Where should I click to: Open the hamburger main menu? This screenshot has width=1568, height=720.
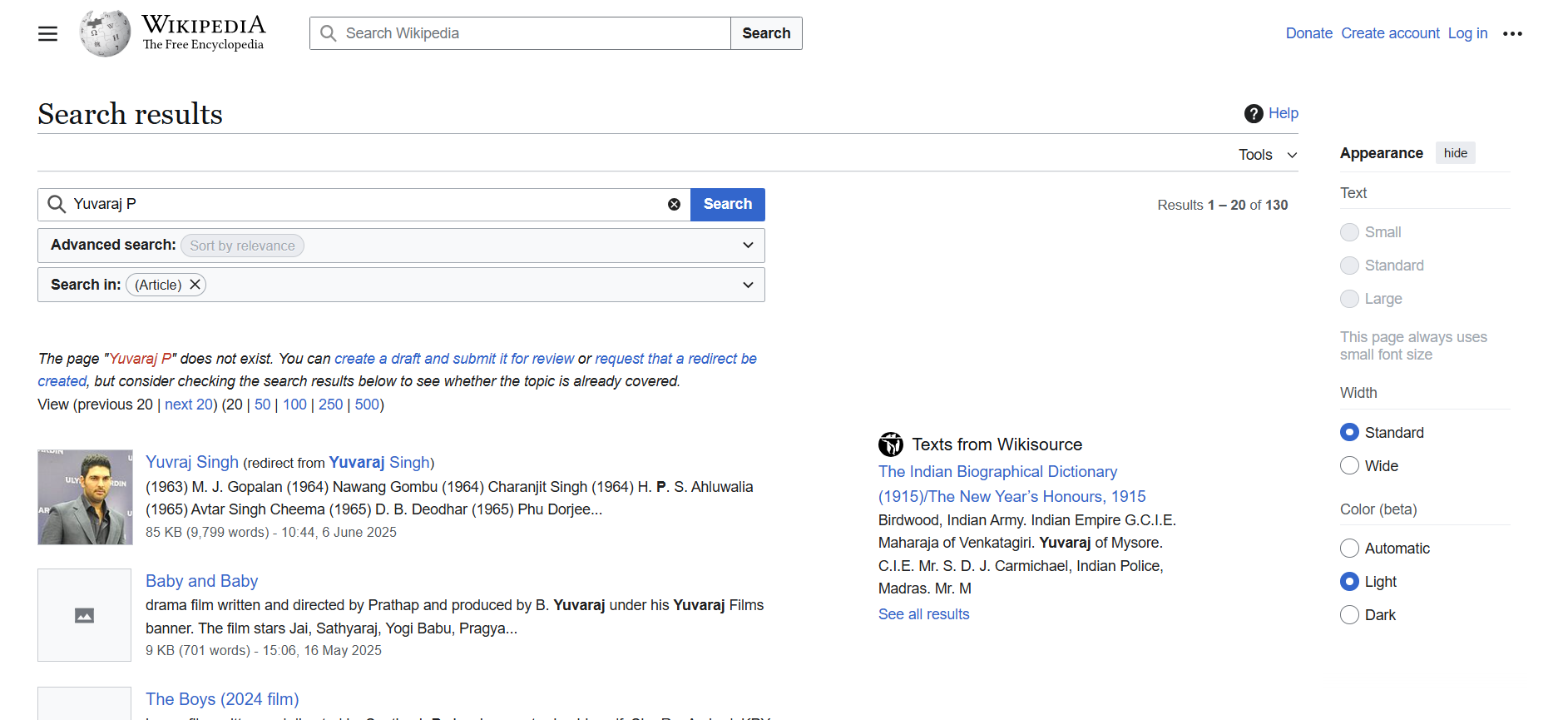pos(48,33)
